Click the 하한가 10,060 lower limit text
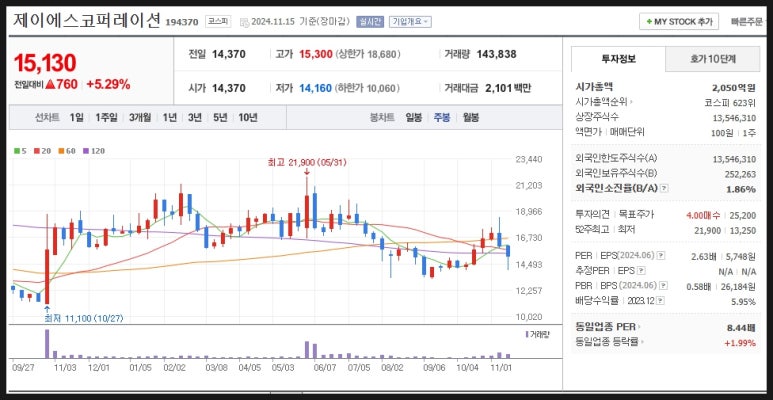This screenshot has height=400, width=773. click(368, 88)
